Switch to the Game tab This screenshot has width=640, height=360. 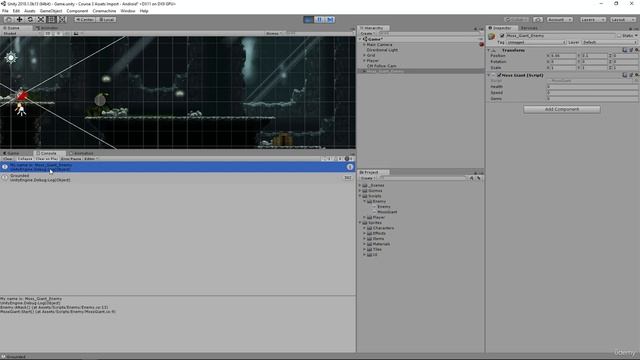point(11,153)
